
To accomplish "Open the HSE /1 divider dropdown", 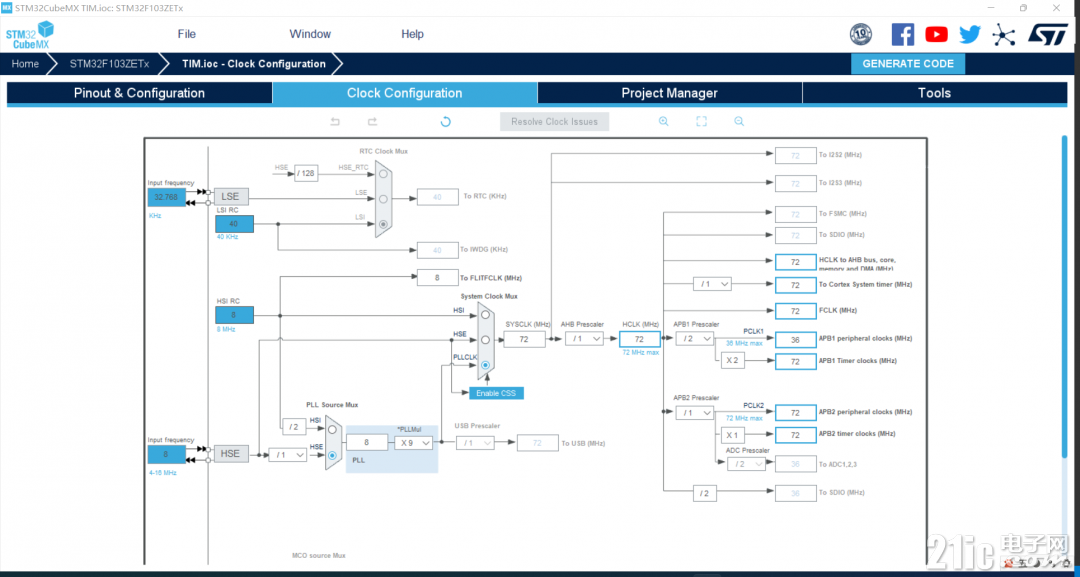I will point(288,455).
